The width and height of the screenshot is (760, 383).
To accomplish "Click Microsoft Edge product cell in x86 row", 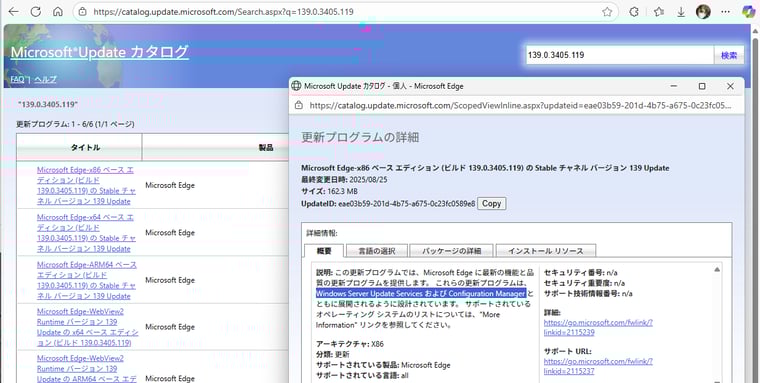I will (170, 185).
